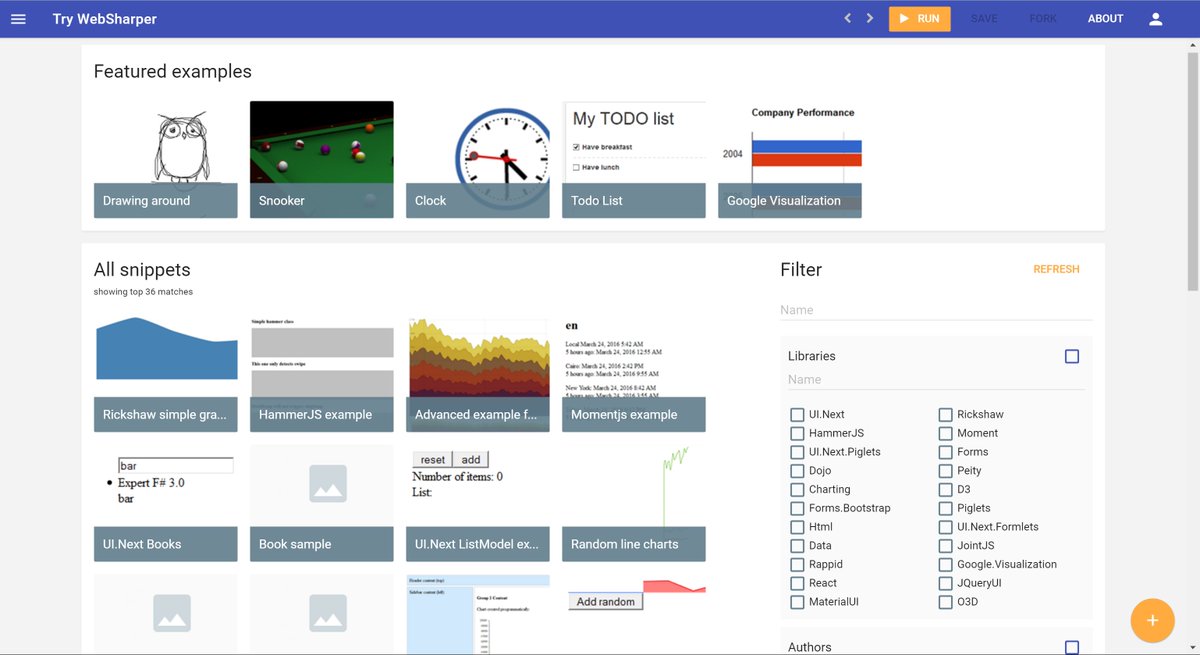Click the FORK button in header
1200x655 pixels.
(1043, 19)
